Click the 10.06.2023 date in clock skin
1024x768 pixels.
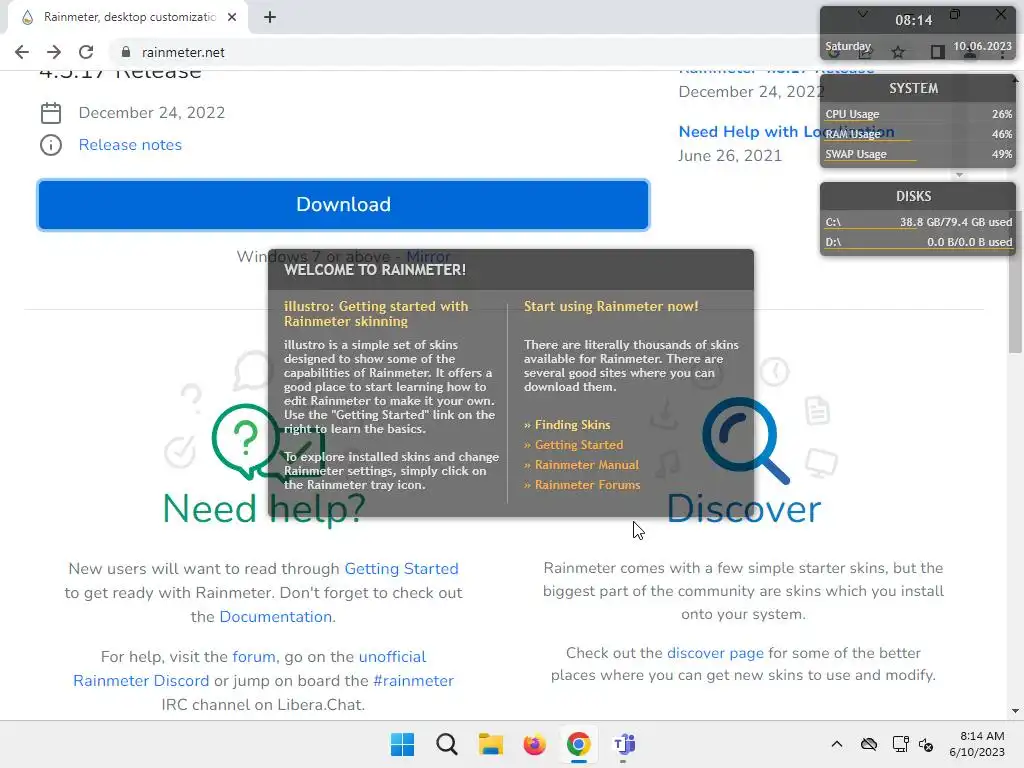(982, 46)
